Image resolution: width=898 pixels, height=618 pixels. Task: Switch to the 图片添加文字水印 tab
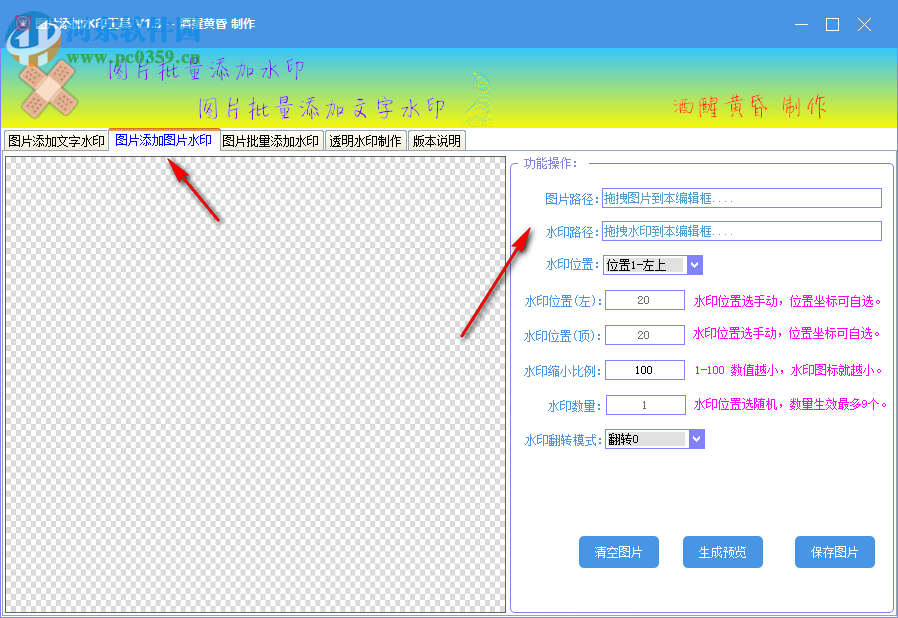[57, 140]
